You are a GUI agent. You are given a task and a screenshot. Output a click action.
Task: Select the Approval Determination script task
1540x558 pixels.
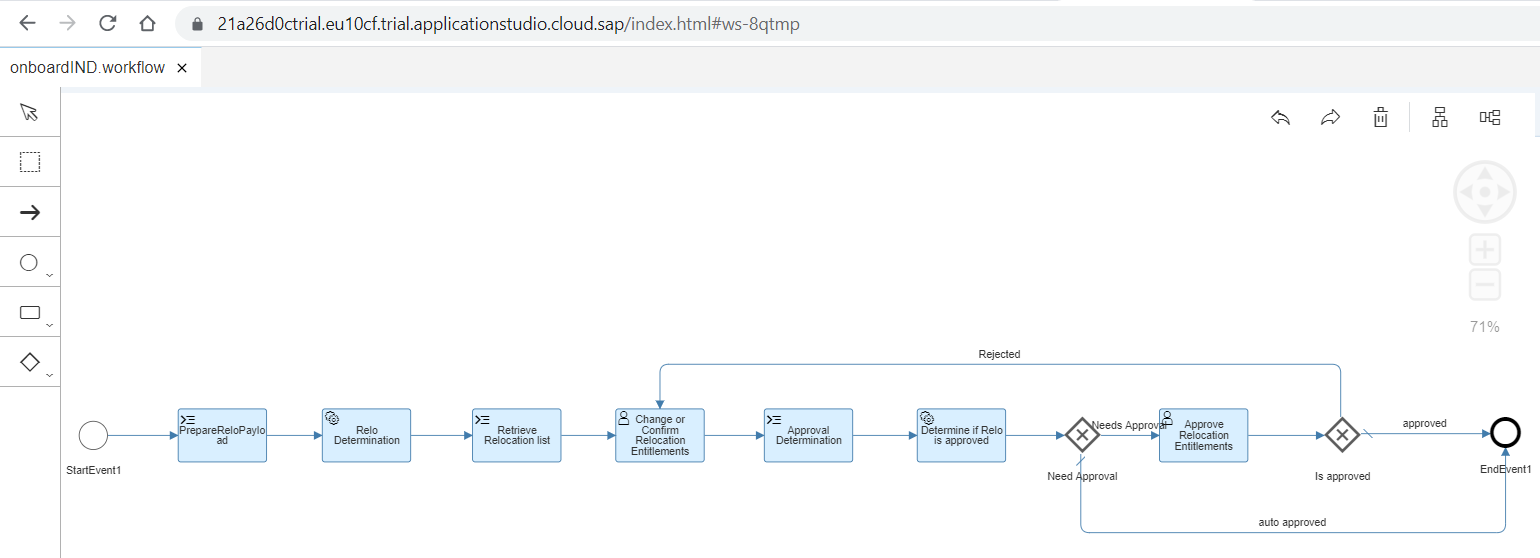coord(808,435)
